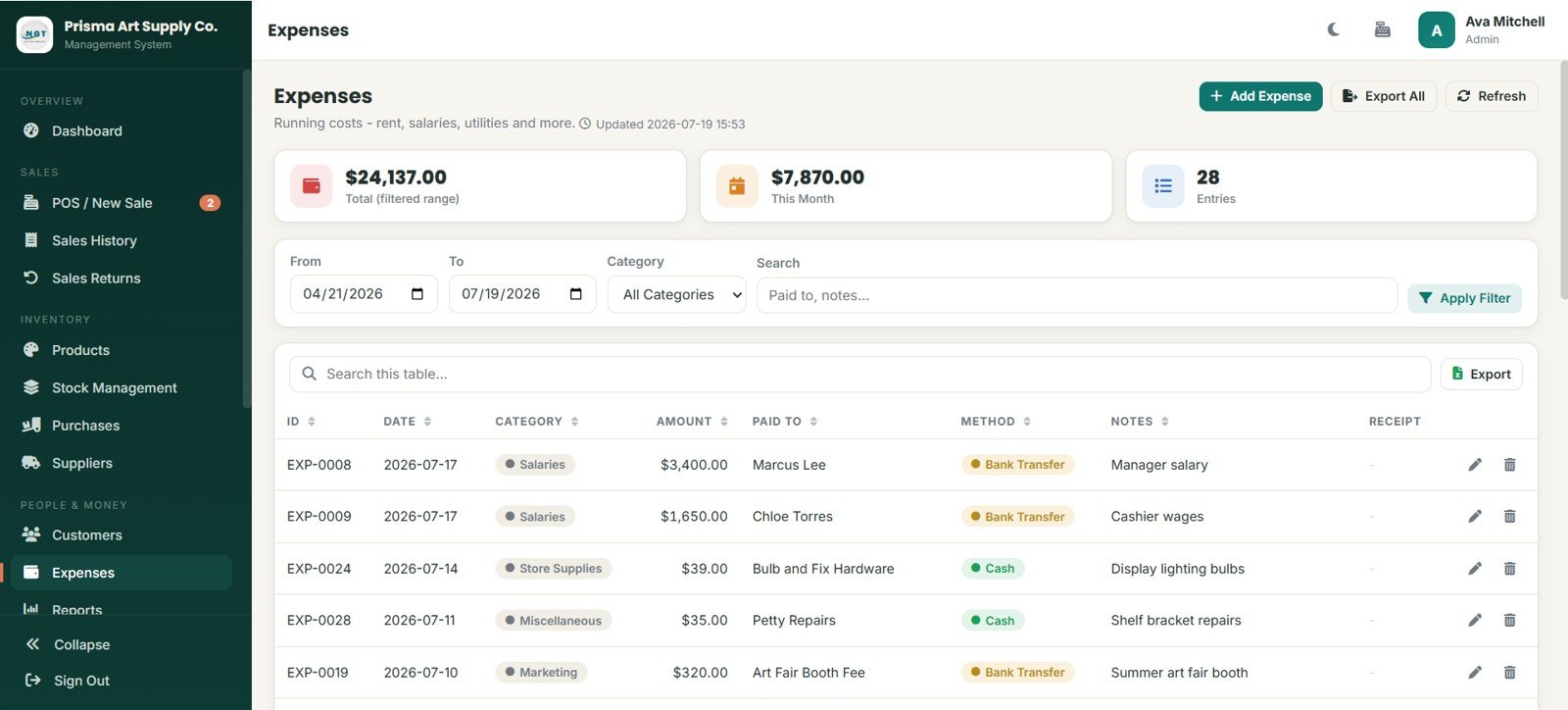Click the red wallet total icon

click(312, 186)
